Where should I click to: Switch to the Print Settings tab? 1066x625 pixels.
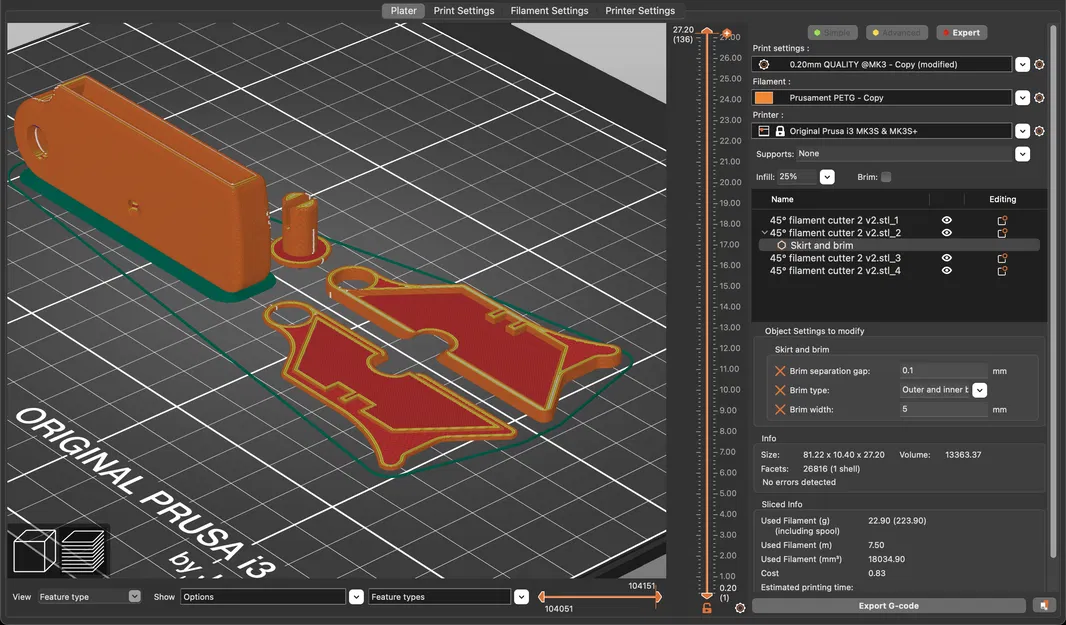[x=463, y=11]
